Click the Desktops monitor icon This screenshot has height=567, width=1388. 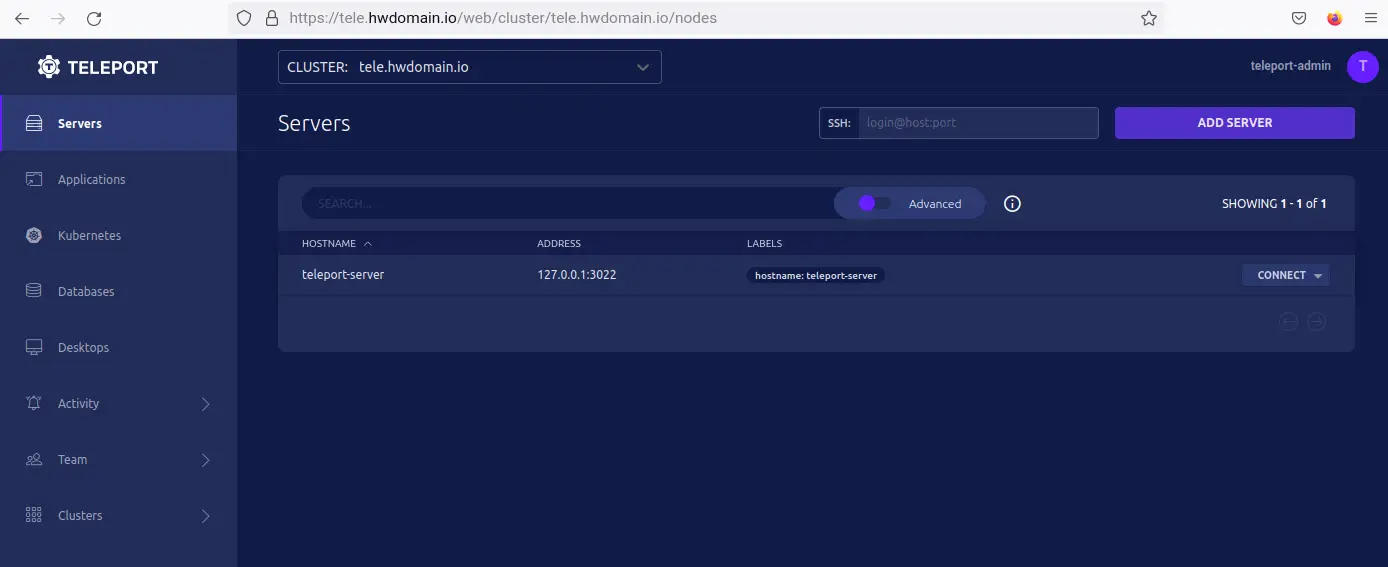pos(34,347)
